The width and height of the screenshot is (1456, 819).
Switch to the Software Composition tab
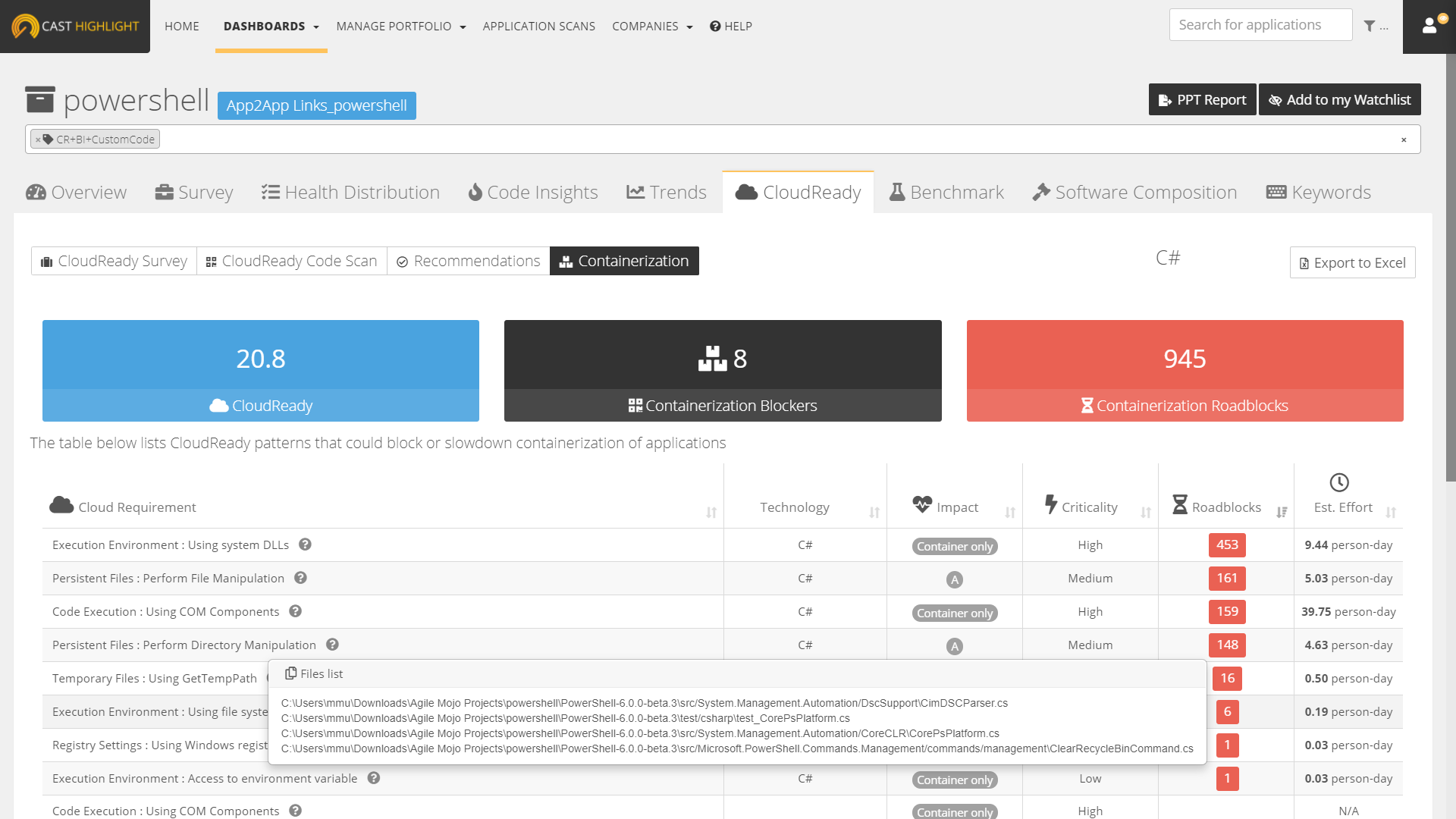(1134, 193)
